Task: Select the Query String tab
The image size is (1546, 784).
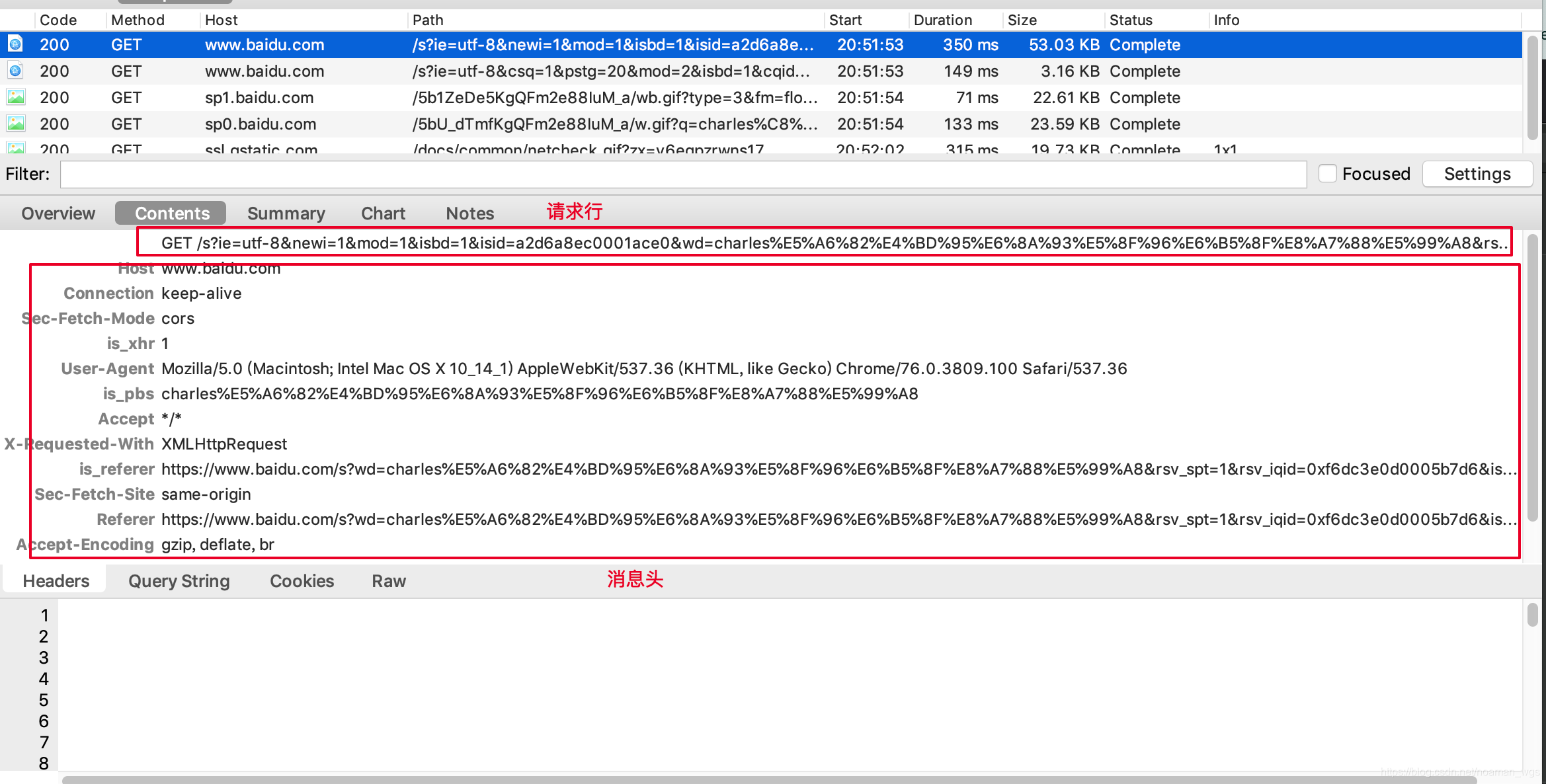Action: pos(179,581)
